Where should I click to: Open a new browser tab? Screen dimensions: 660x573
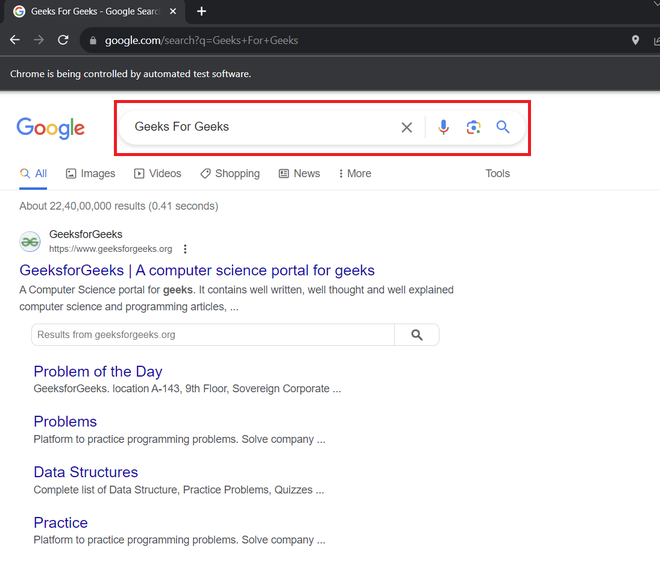coord(201,11)
